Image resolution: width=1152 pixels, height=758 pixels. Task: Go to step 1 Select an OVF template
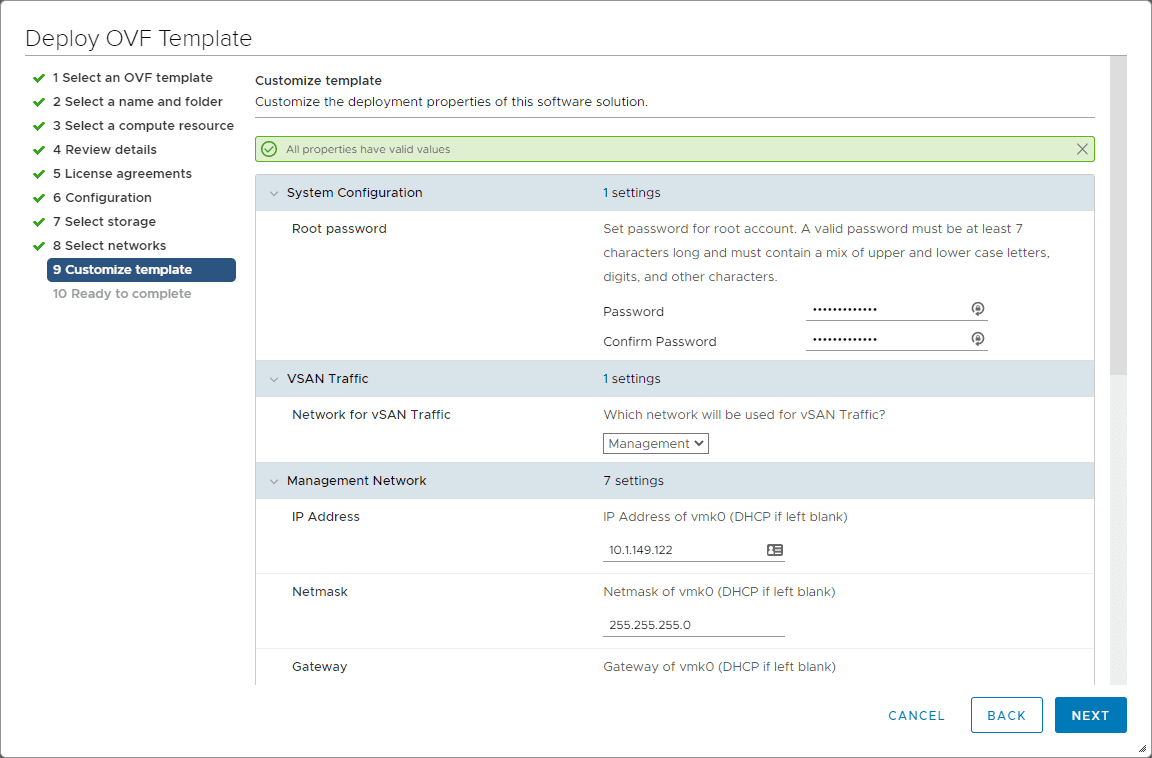(x=132, y=78)
